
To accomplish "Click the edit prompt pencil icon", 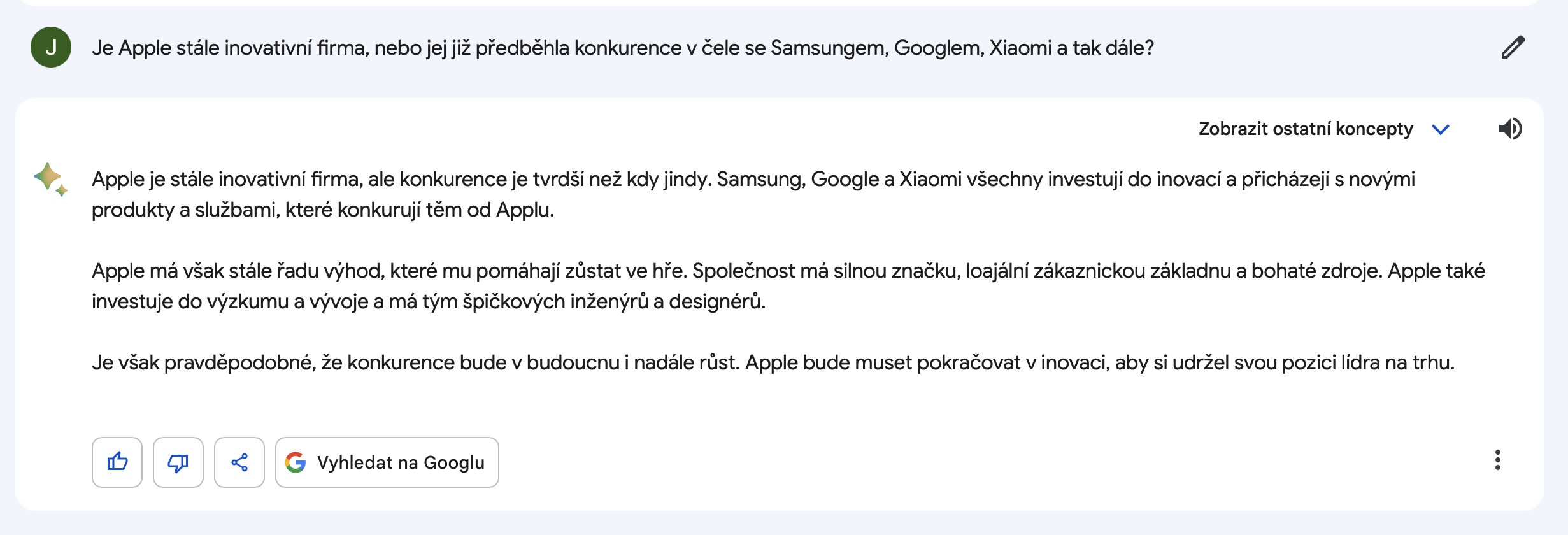I will (x=1513, y=48).
